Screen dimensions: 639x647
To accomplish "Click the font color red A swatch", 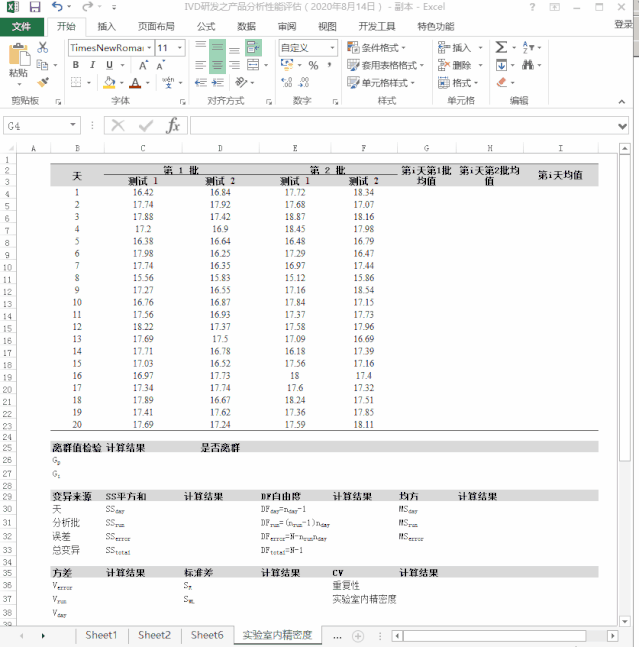I will (x=134, y=83).
